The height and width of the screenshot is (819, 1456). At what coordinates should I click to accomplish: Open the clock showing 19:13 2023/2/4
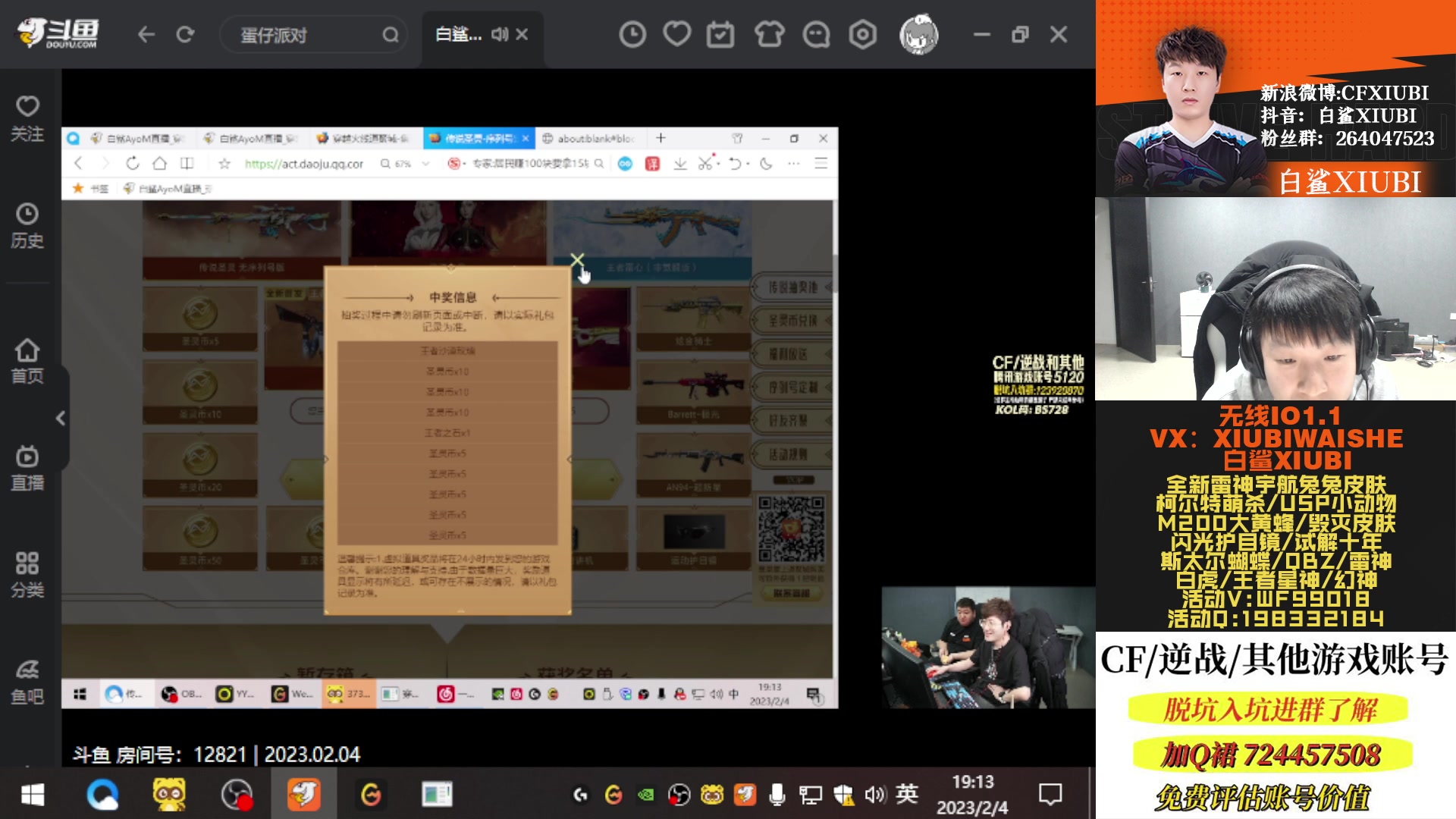click(972, 794)
